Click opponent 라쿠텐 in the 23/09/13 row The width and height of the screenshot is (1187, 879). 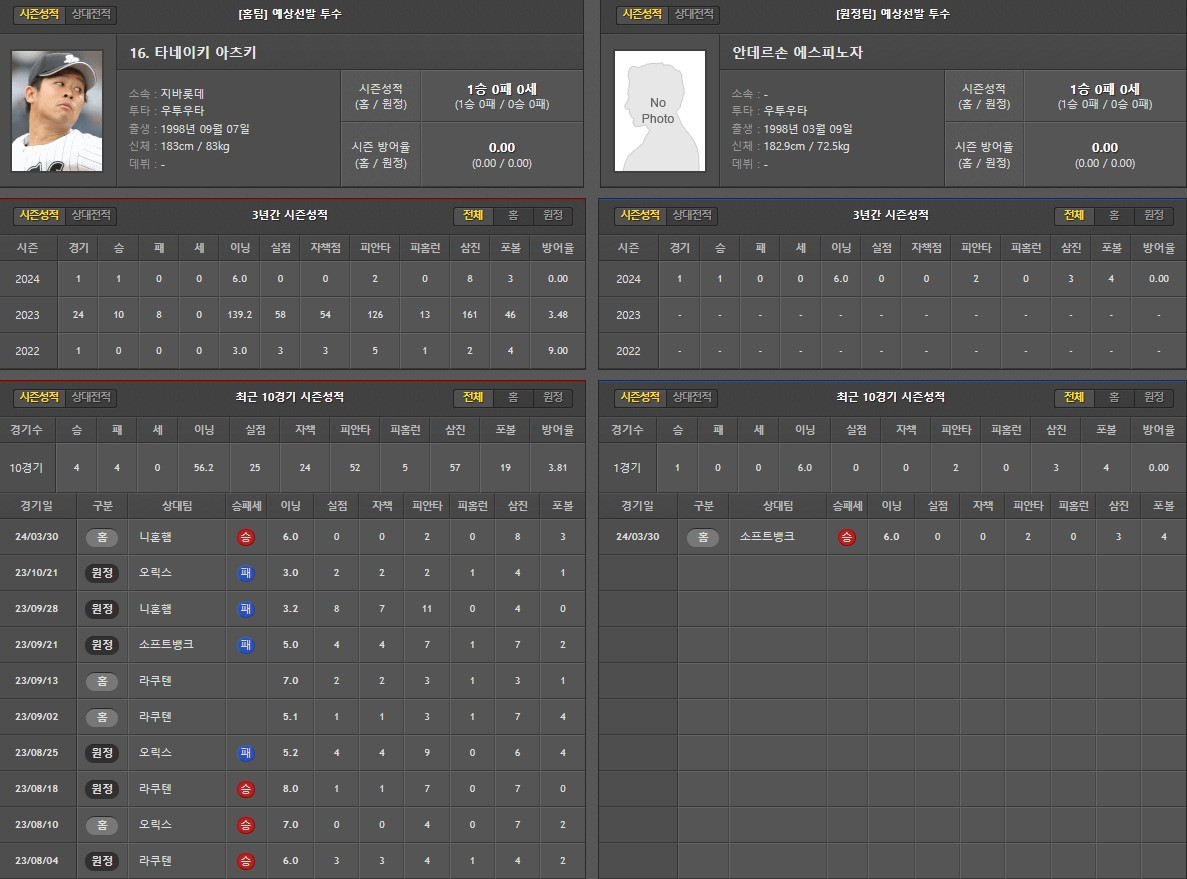coord(155,681)
